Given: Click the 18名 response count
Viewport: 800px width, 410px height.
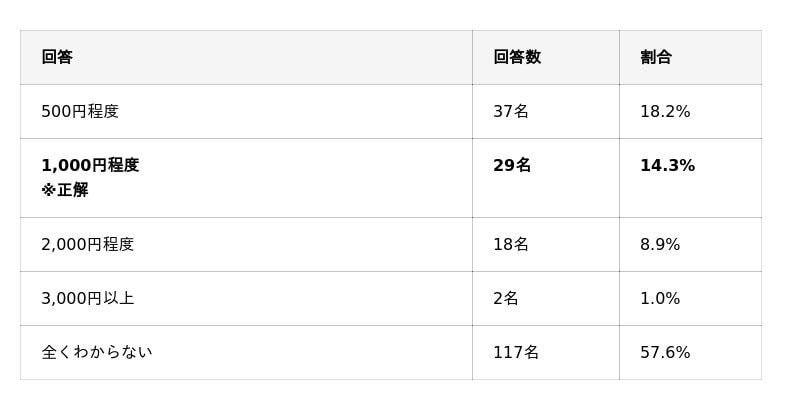Looking at the screenshot, I should [x=511, y=244].
